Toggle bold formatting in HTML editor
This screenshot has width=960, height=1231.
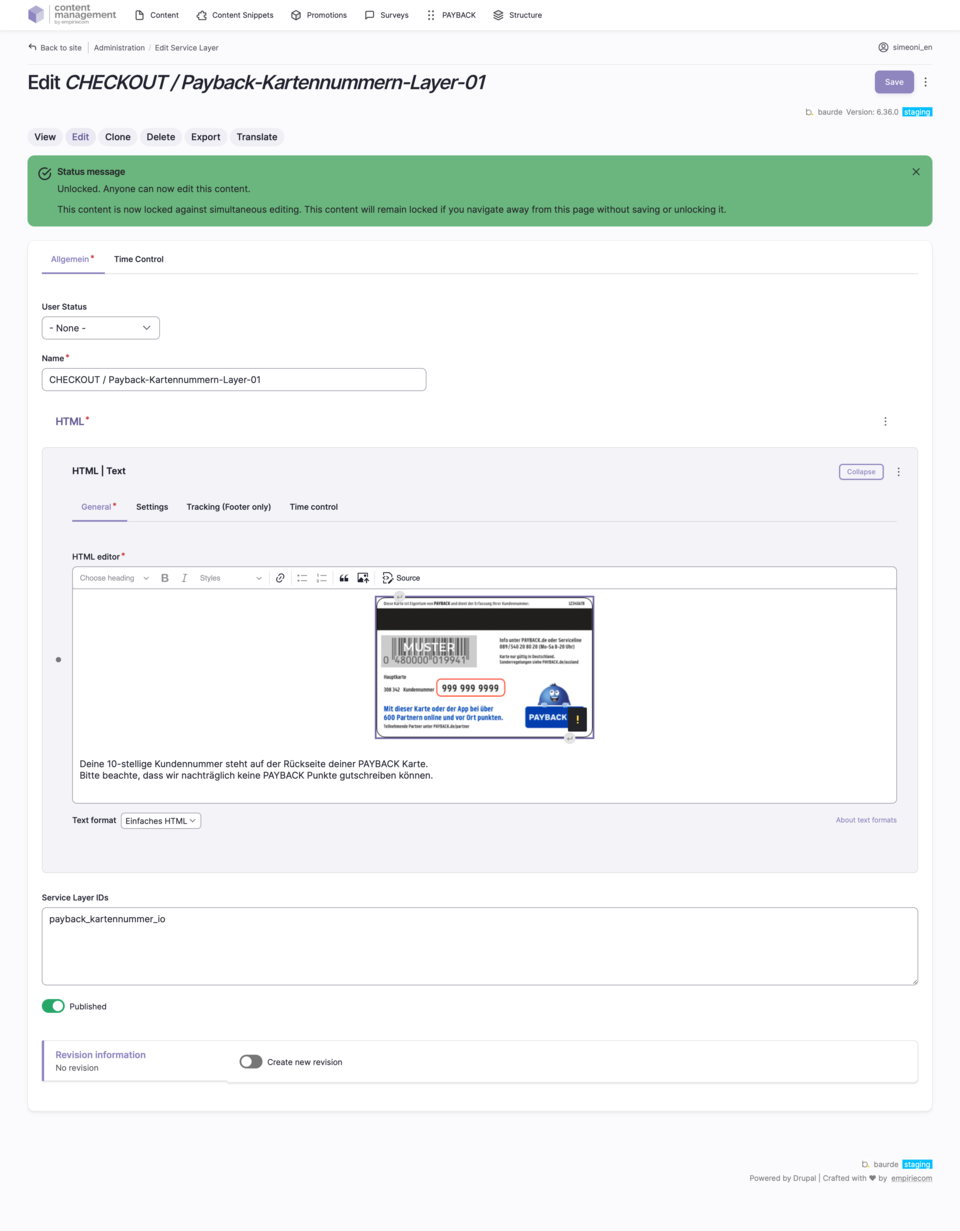(165, 578)
